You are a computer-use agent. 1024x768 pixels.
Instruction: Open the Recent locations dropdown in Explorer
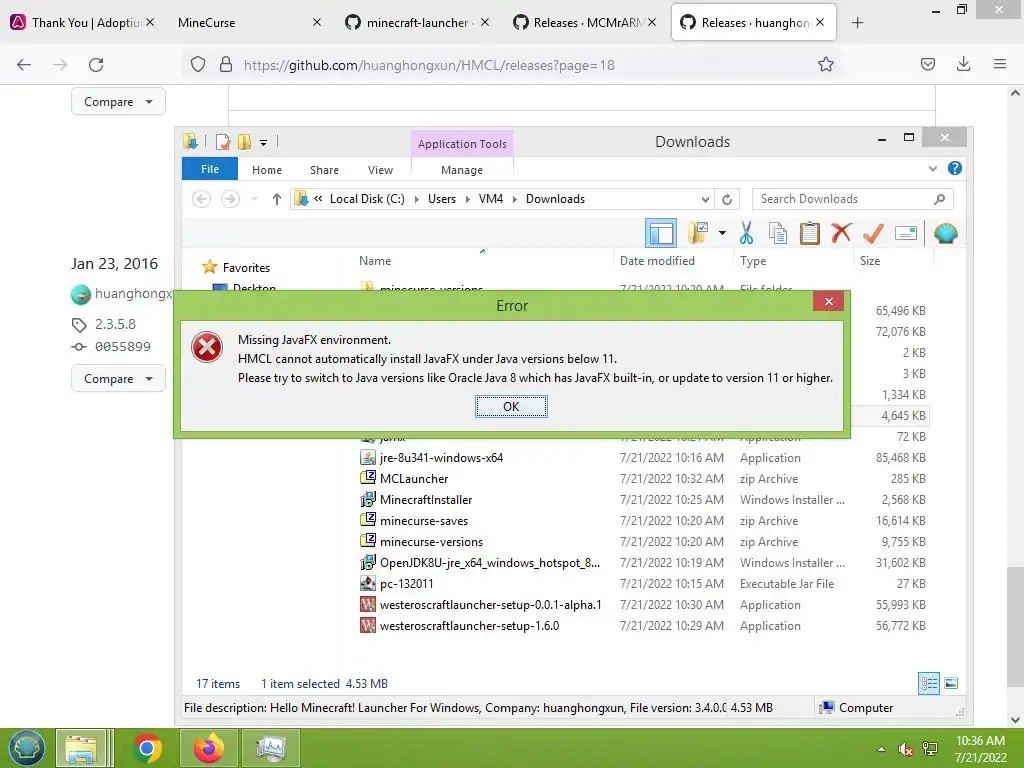(x=255, y=199)
